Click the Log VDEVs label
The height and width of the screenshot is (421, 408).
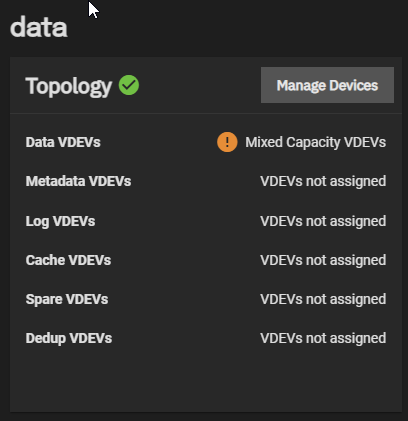(60, 221)
